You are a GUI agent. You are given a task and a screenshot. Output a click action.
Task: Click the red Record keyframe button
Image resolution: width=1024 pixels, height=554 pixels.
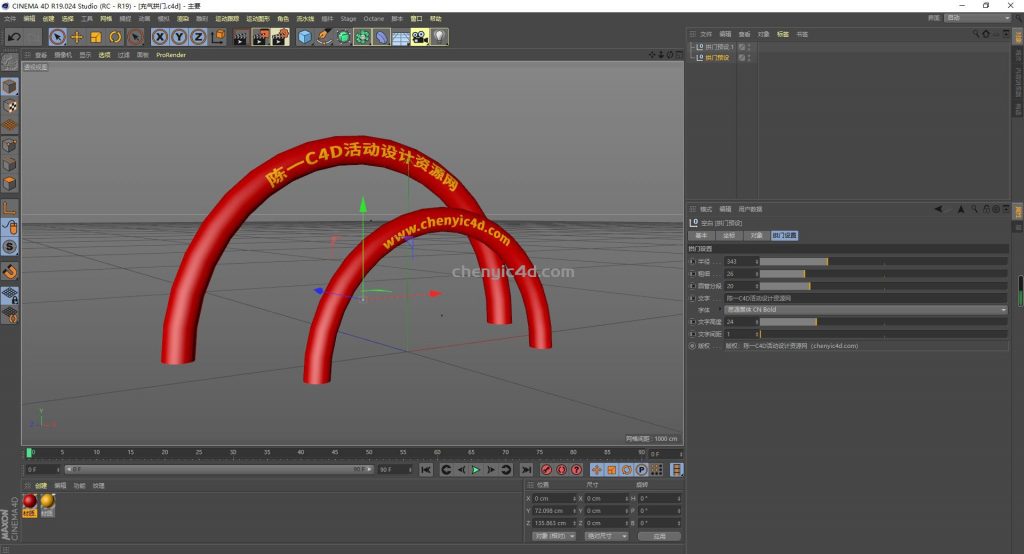pos(547,470)
